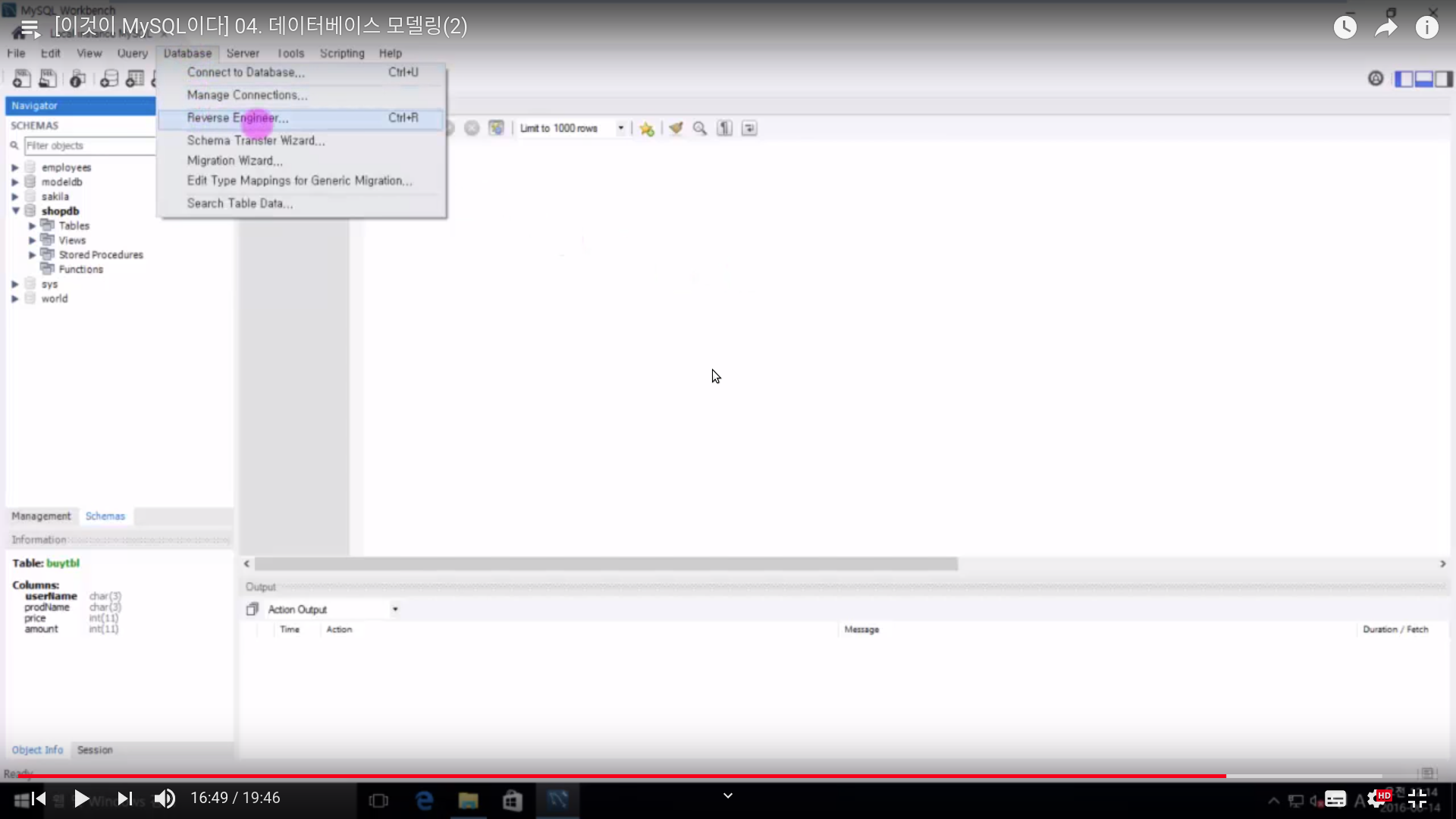This screenshot has width=1456, height=819.
Task: Choose Manage Connections menu entry
Action: point(301,96)
